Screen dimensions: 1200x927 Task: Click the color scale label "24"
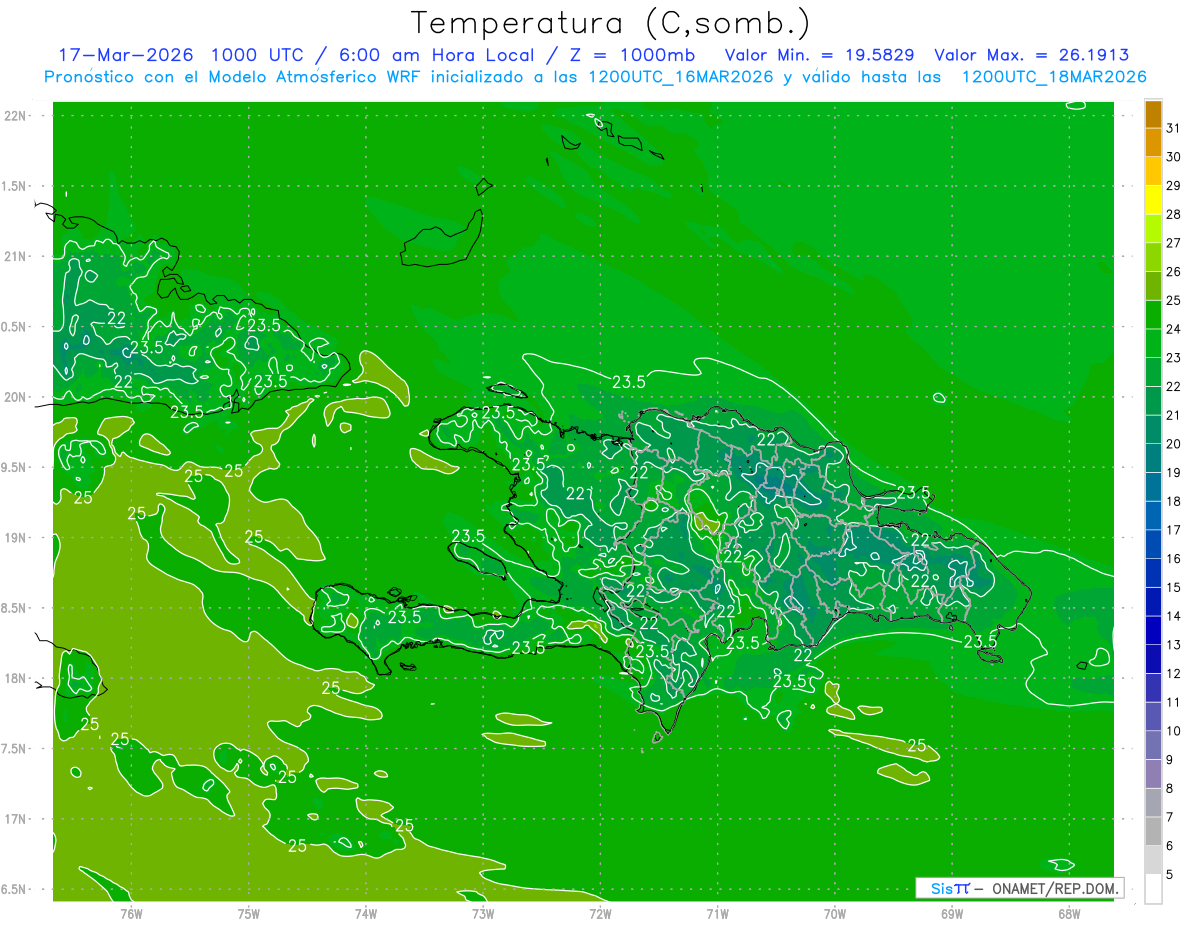pyautogui.click(x=1174, y=329)
